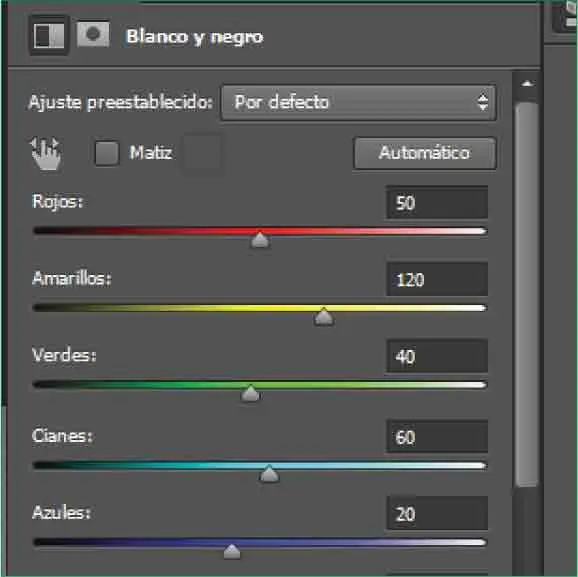578x577 pixels.
Task: Click the Rojos value field
Action: pos(437,202)
